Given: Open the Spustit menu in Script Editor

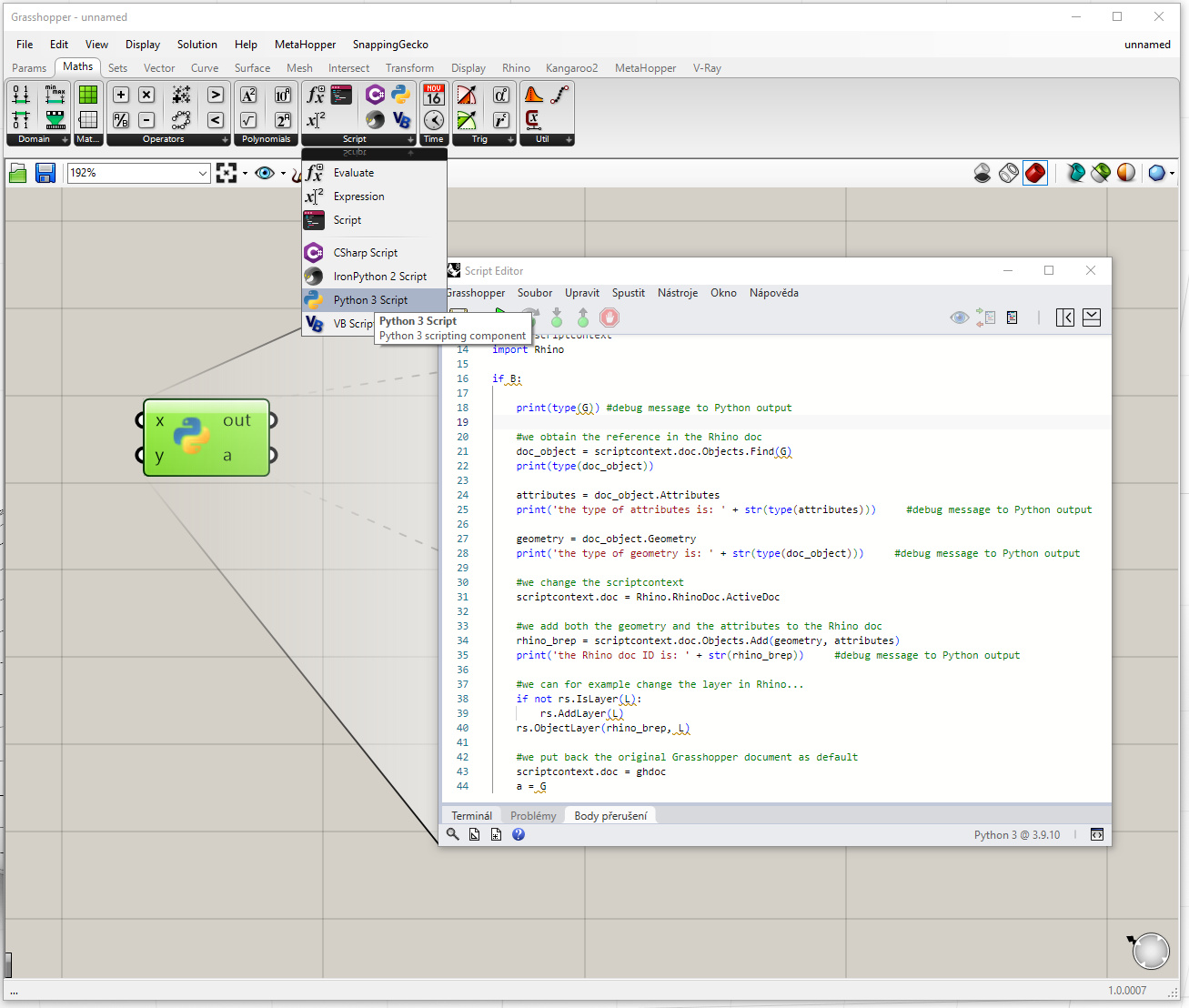Looking at the screenshot, I should 629,293.
